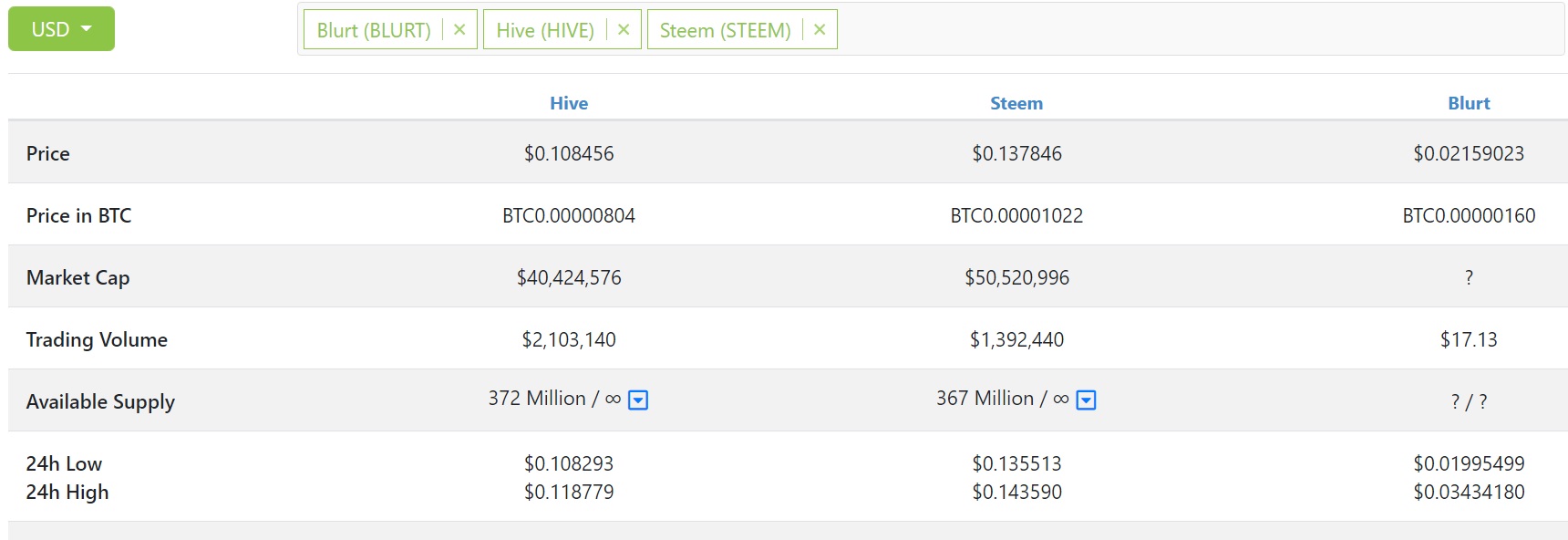The width and height of the screenshot is (1568, 540).
Task: Expand Steem available supply details
Action: 1086,400
